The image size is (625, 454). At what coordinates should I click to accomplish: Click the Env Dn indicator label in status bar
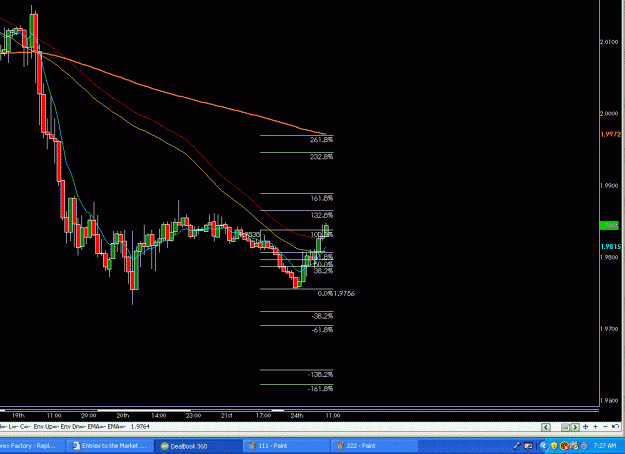[x=73, y=427]
